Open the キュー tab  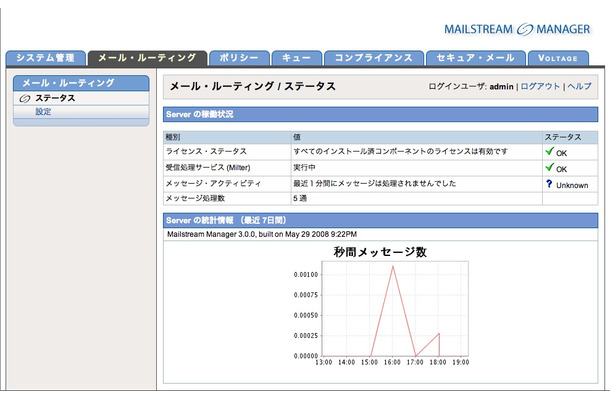tap(296, 58)
